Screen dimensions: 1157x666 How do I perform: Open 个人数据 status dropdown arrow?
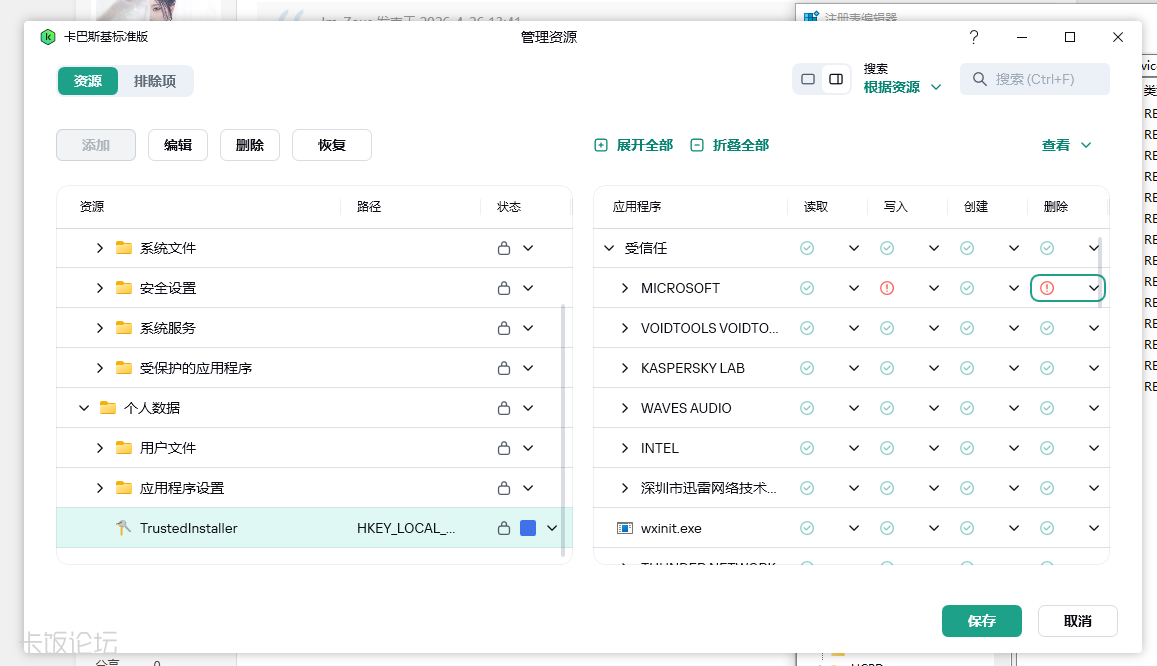pos(528,408)
